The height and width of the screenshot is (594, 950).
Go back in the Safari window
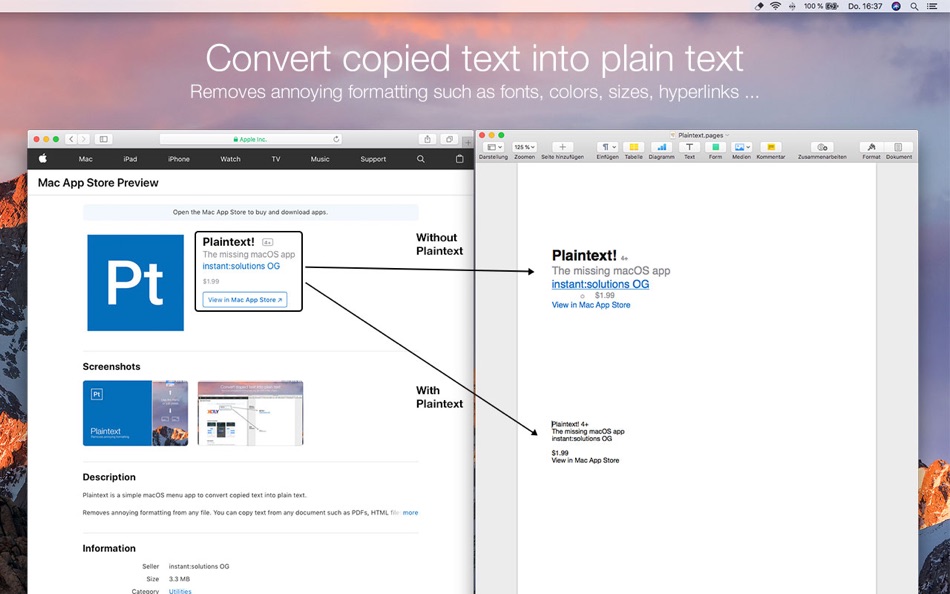click(71, 139)
